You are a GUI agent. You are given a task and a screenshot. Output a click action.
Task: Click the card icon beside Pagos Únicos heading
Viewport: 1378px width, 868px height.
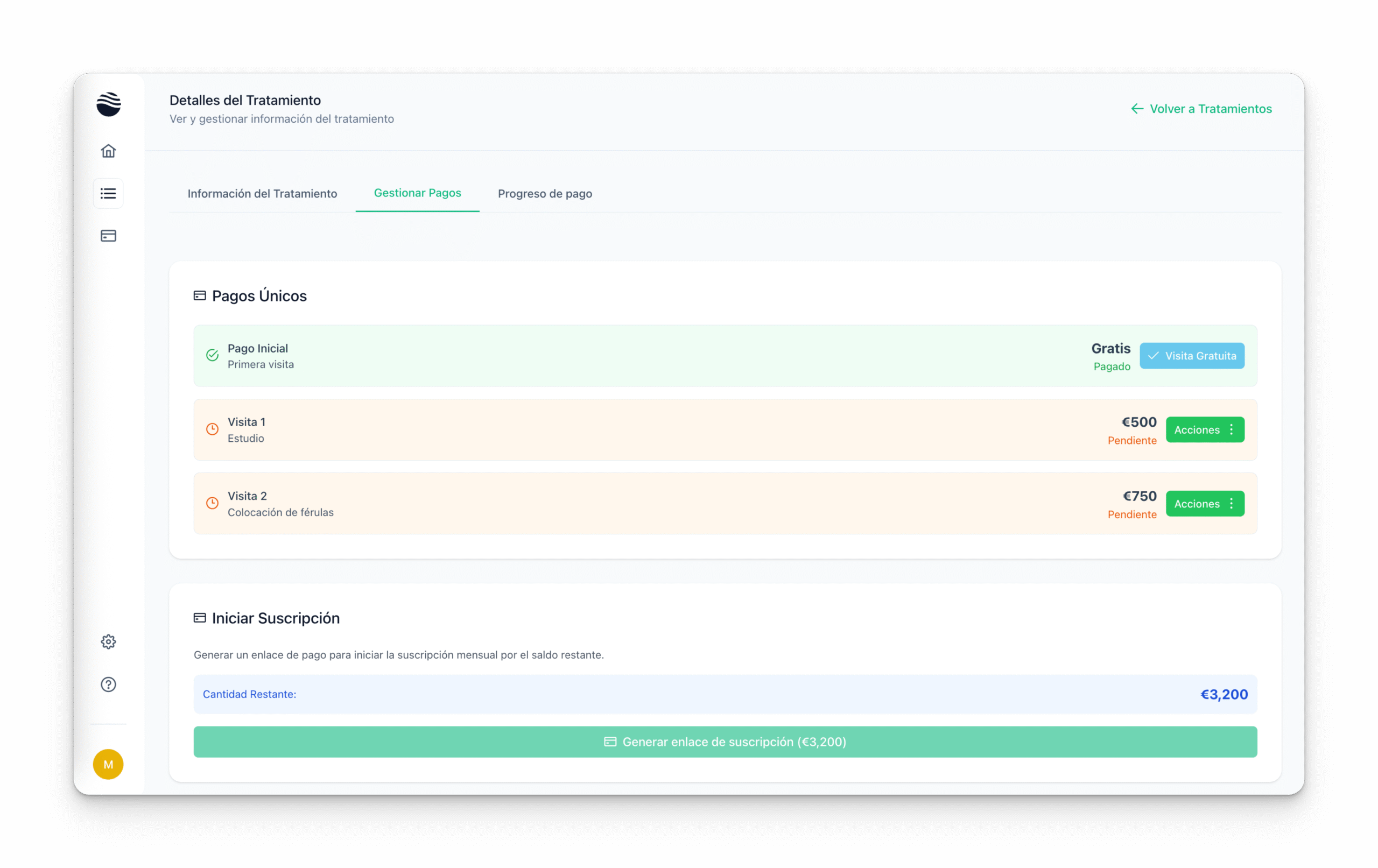coord(200,296)
